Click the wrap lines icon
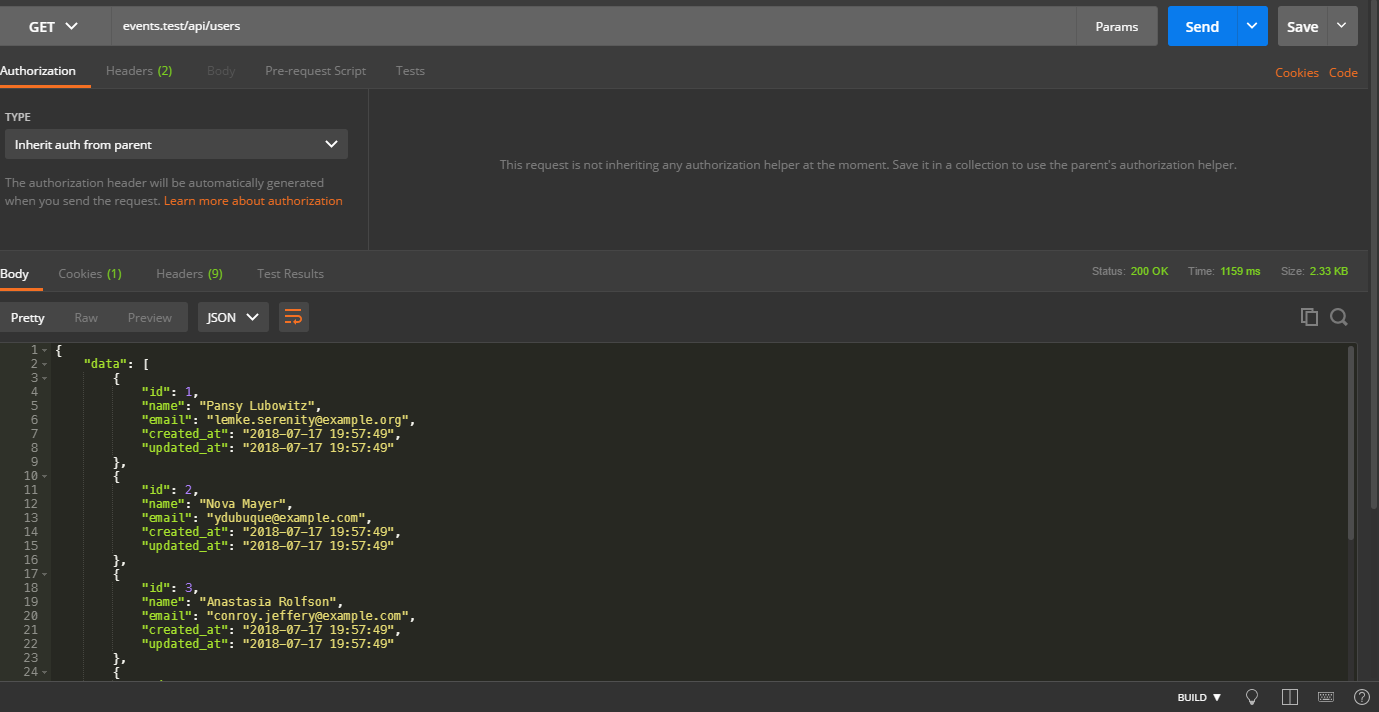This screenshot has height=712, width=1379. (293, 317)
